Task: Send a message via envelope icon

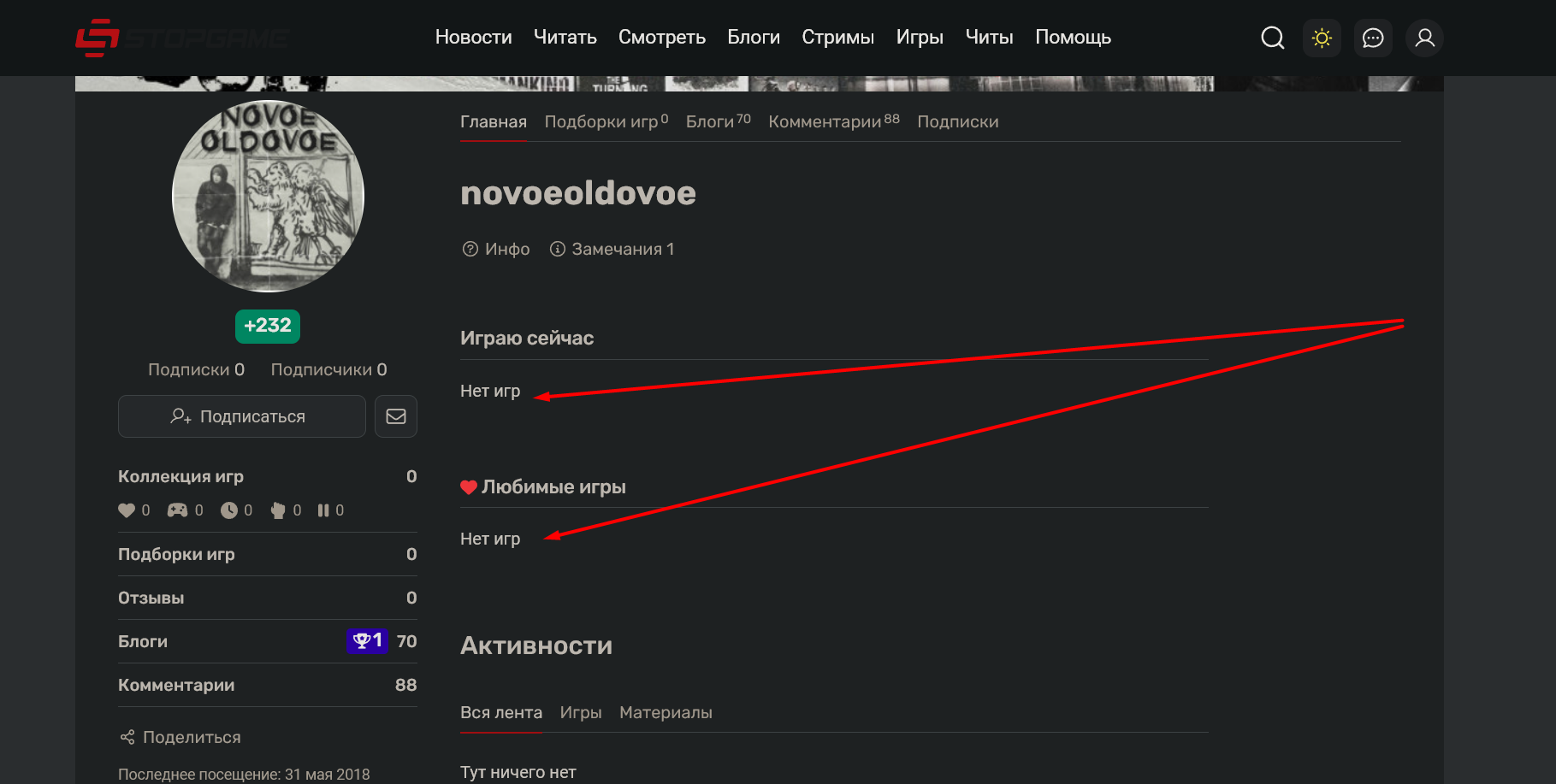Action: tap(396, 416)
